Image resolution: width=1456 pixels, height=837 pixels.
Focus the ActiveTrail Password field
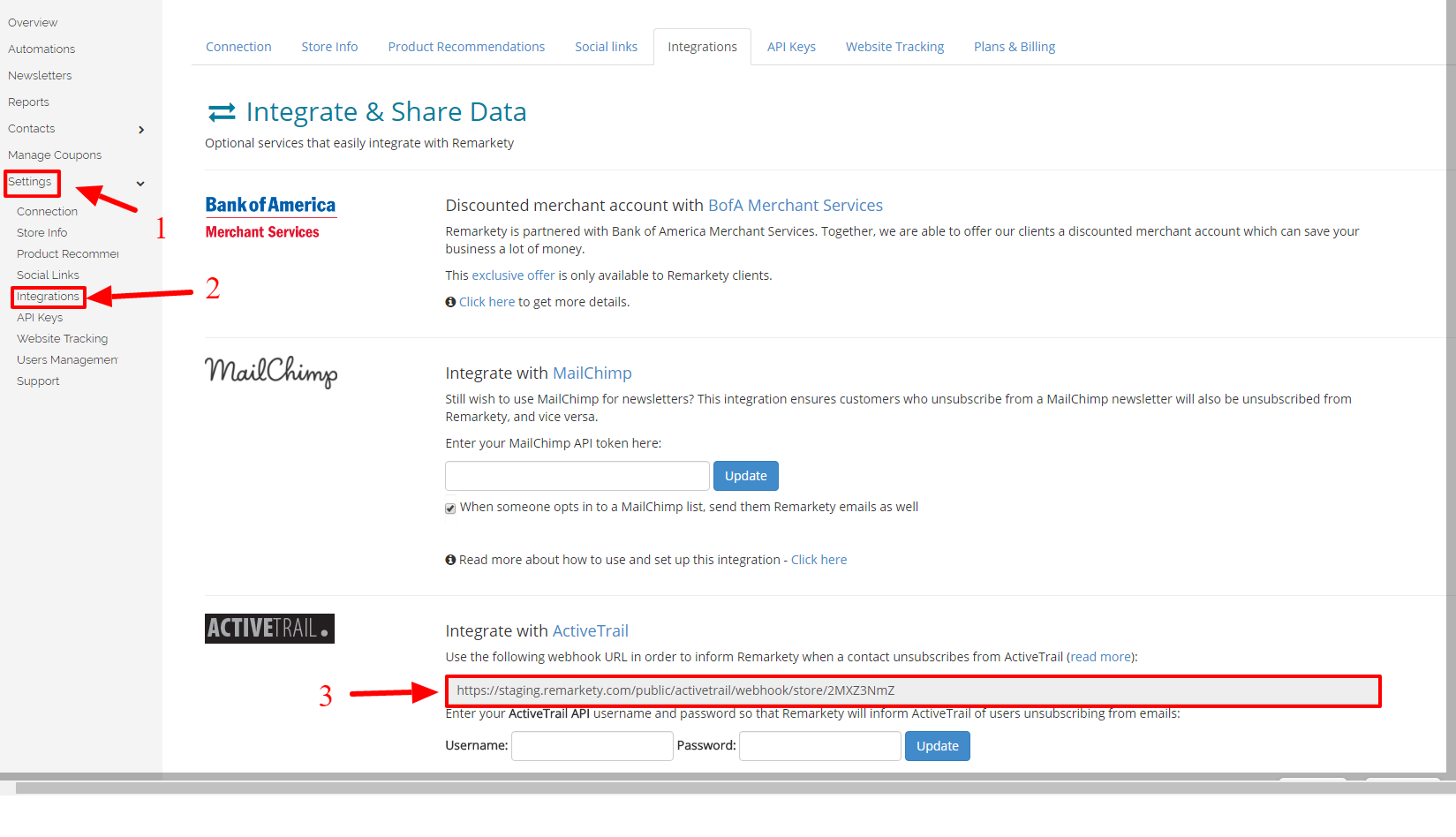pos(820,746)
